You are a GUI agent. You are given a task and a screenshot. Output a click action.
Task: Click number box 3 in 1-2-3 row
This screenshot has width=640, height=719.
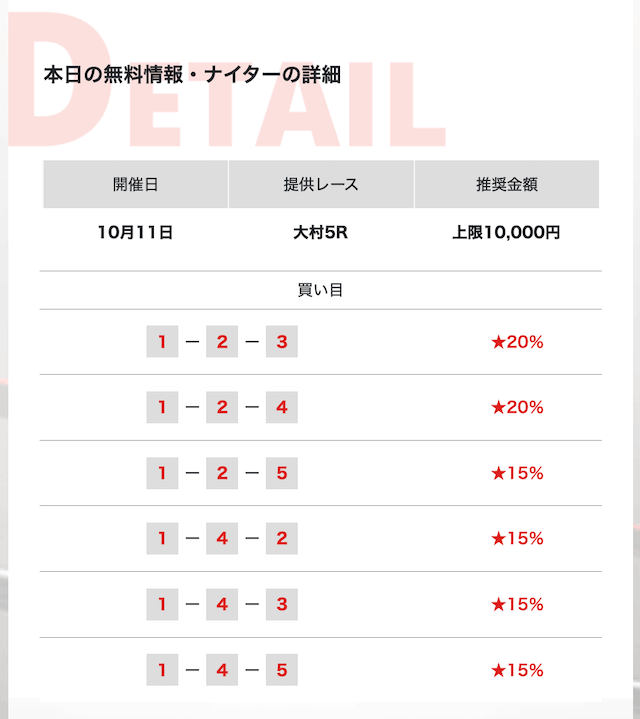pos(281,342)
